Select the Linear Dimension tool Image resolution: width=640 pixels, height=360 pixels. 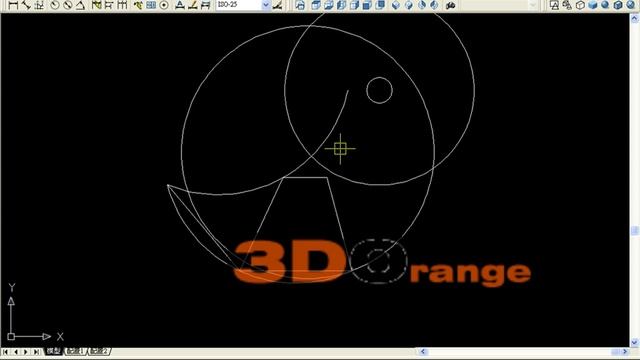(13, 5)
